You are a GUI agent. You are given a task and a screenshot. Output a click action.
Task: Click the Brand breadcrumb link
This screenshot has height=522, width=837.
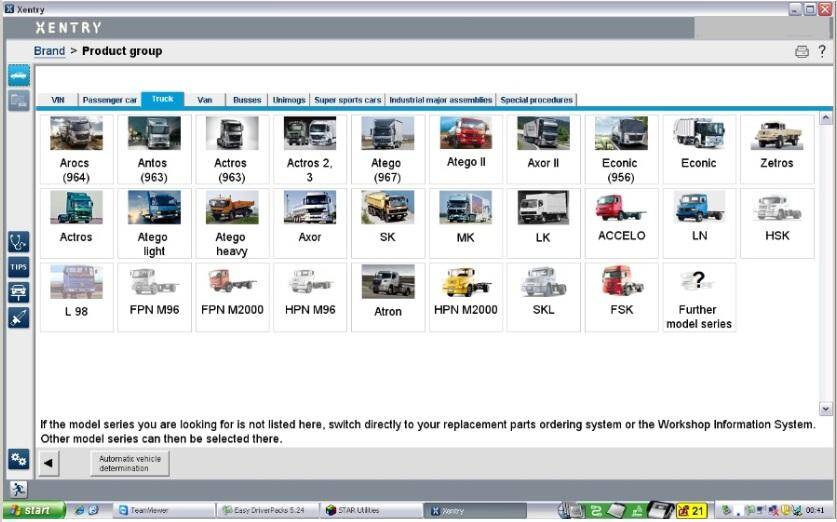[x=49, y=51]
